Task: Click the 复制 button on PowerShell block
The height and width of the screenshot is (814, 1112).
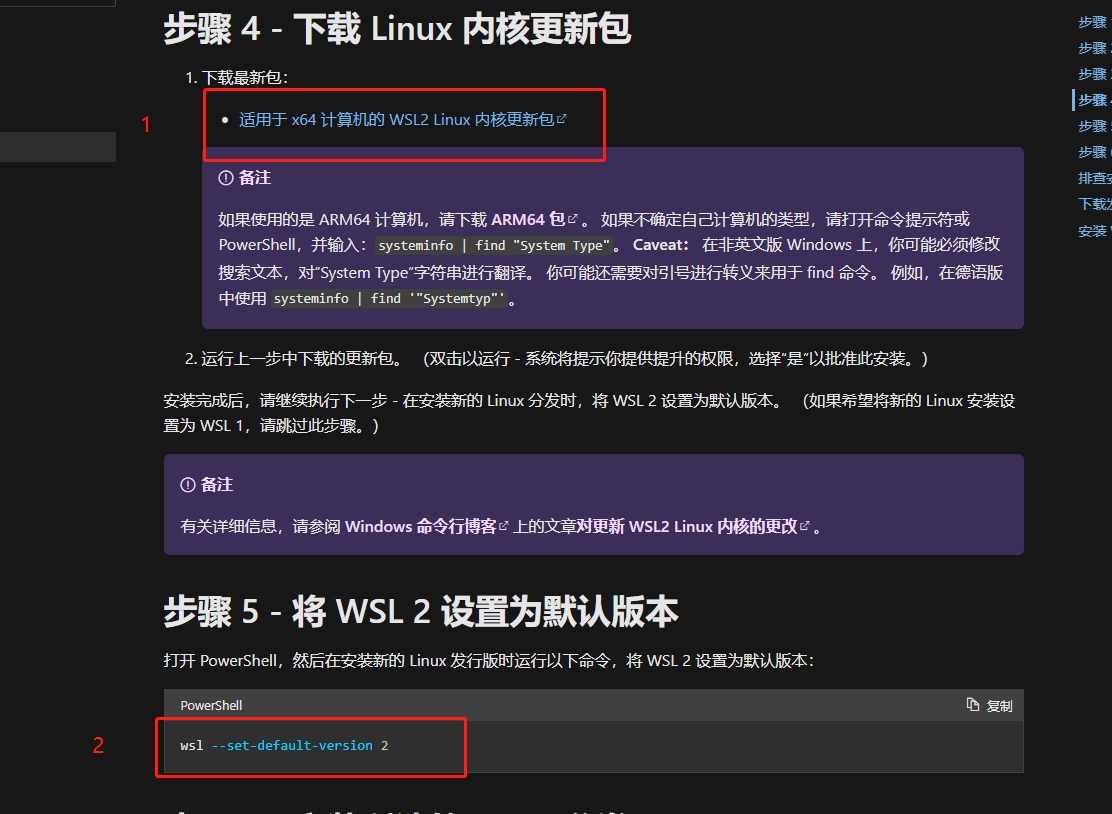Action: pyautogui.click(x=989, y=706)
